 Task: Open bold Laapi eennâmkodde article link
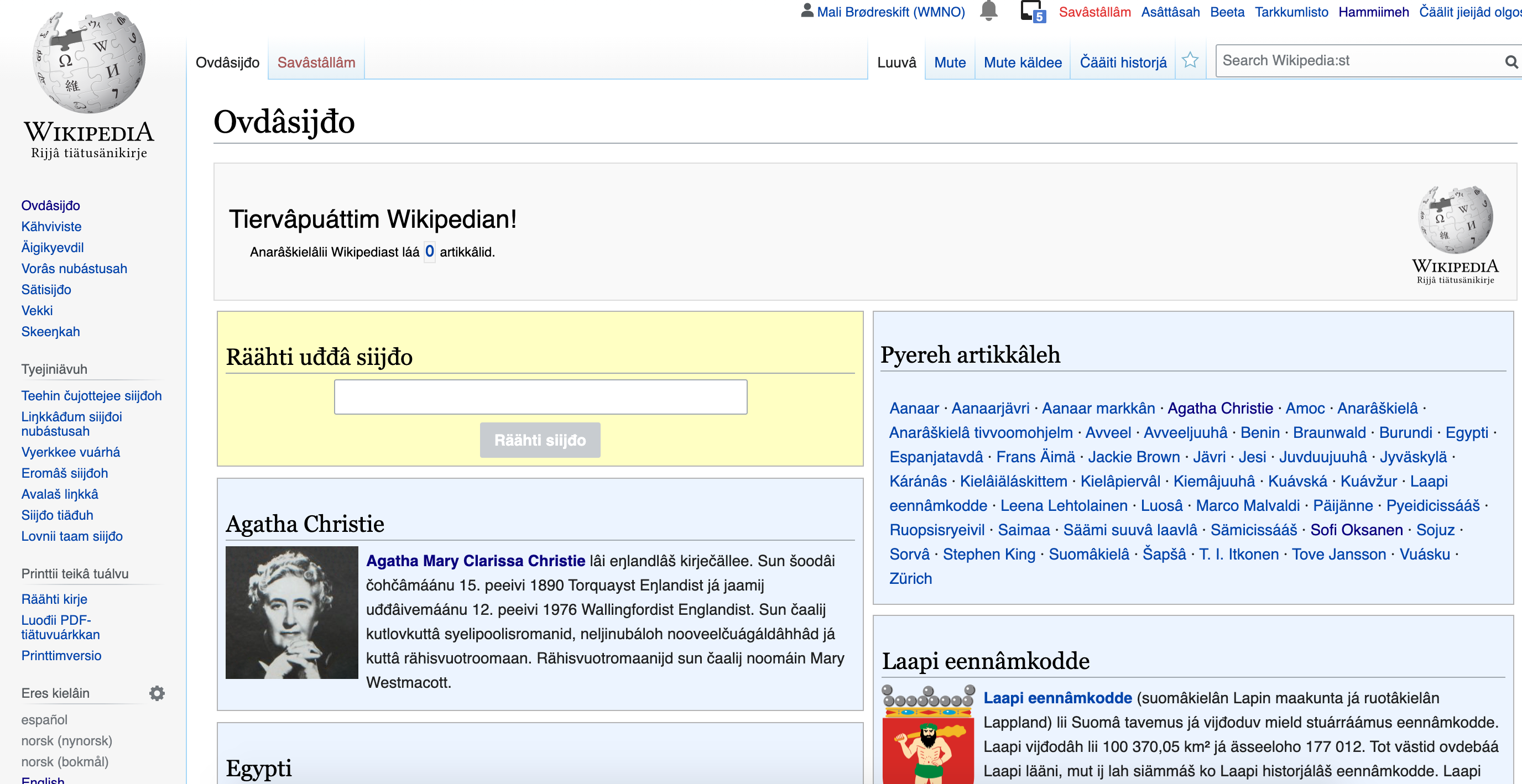click(x=1057, y=698)
